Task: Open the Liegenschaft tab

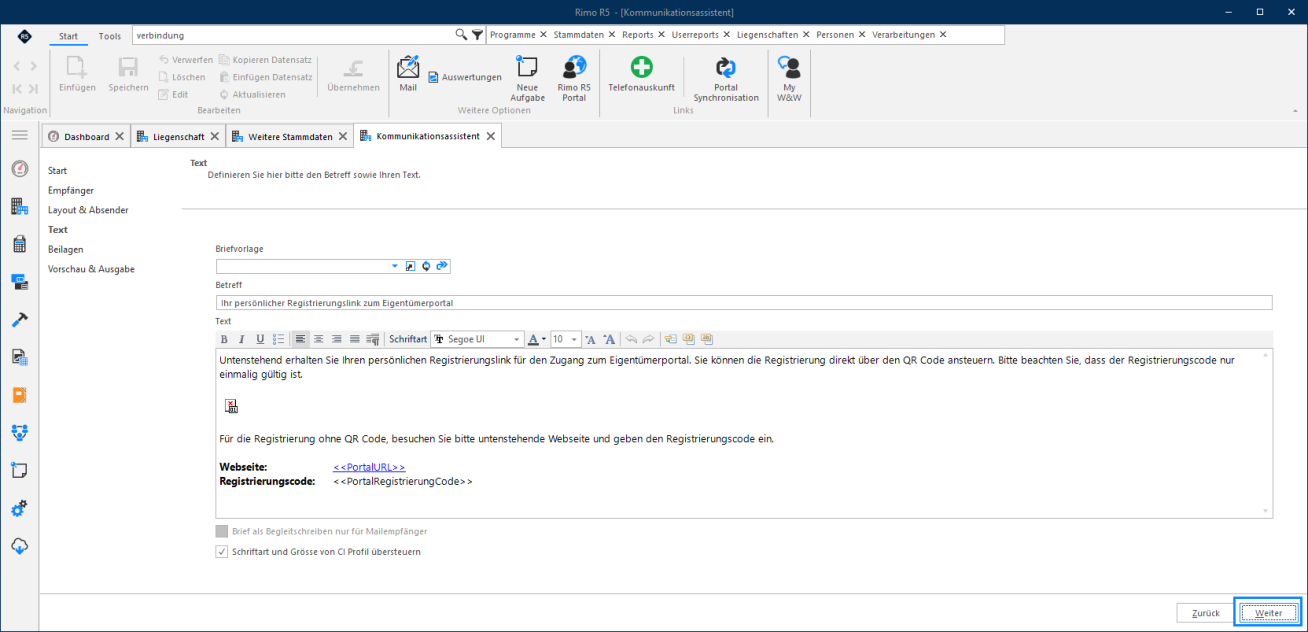Action: coord(179,136)
